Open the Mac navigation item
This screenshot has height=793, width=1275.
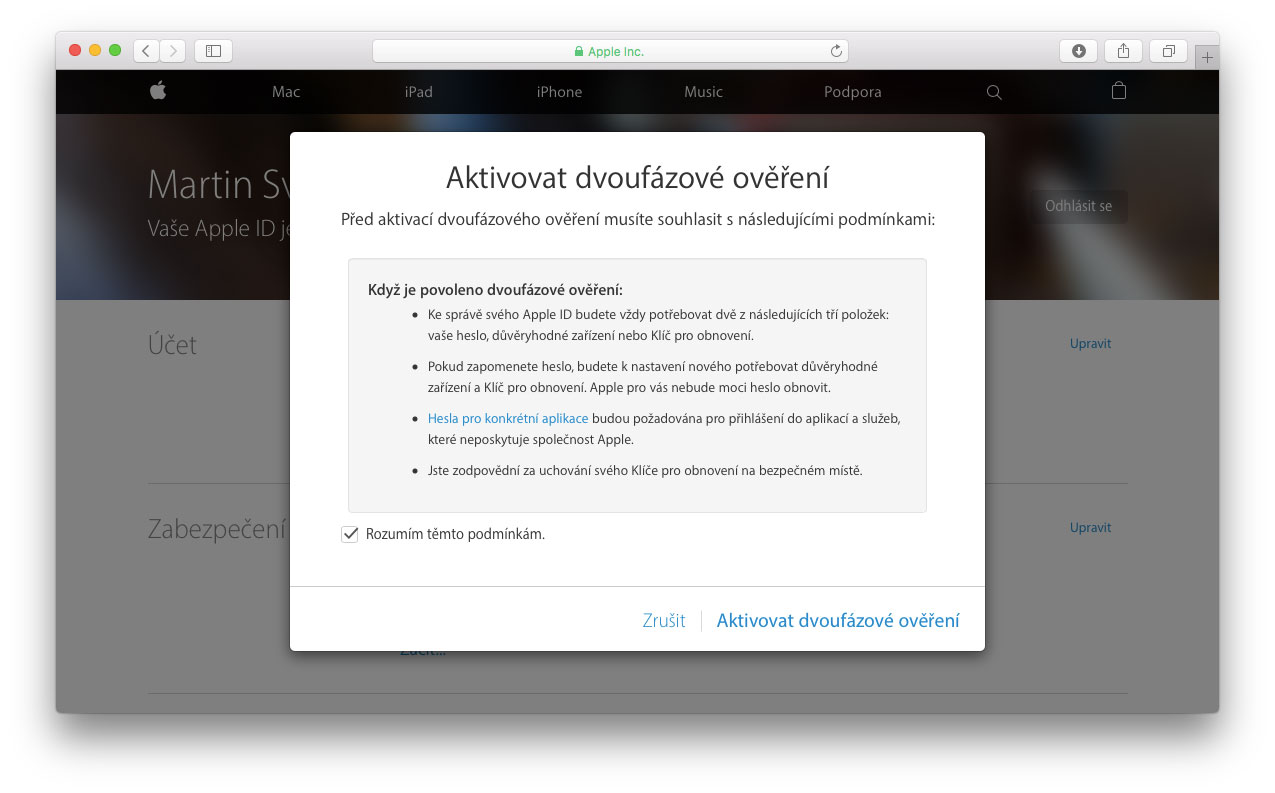coord(286,92)
